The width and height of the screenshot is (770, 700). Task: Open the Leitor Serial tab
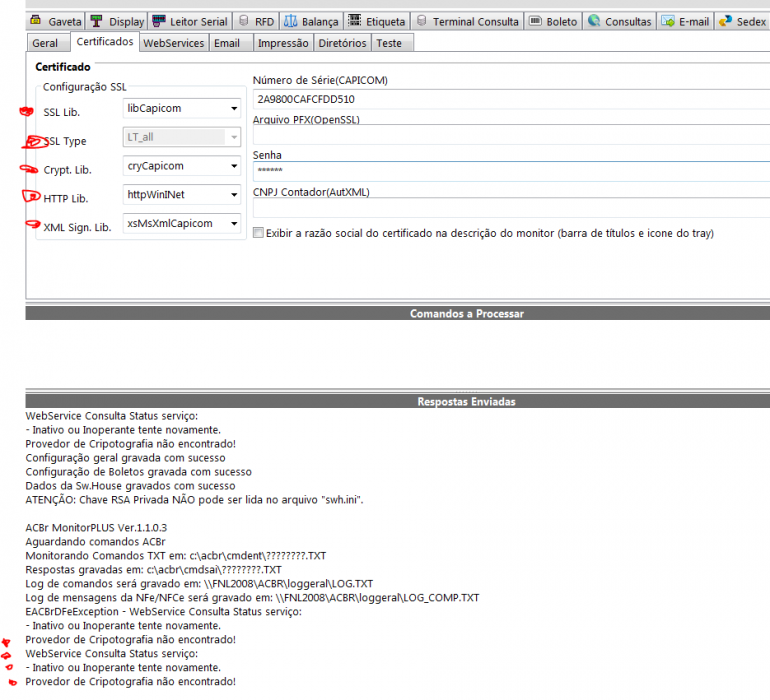coord(191,21)
